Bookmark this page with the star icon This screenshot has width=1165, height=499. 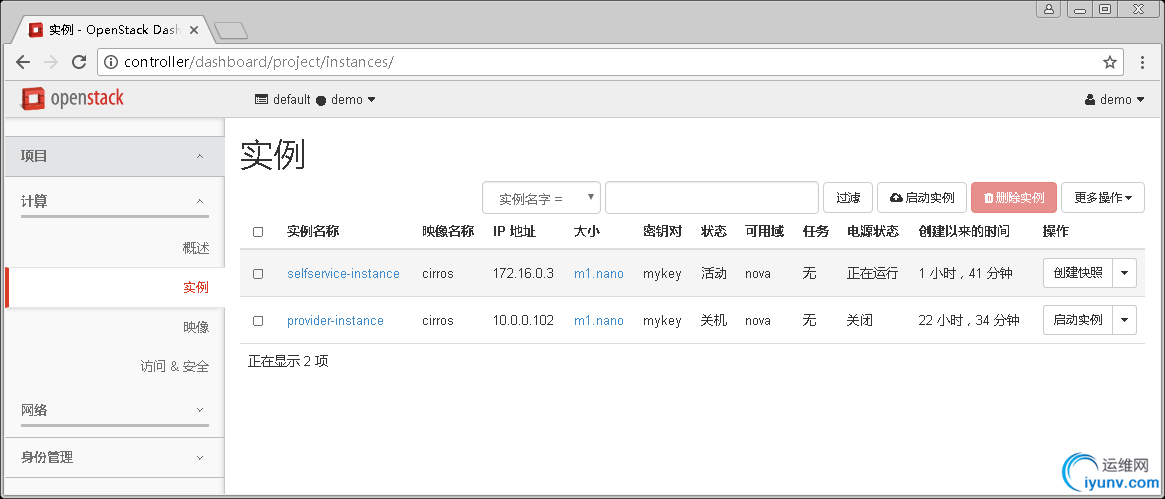coord(1109,62)
